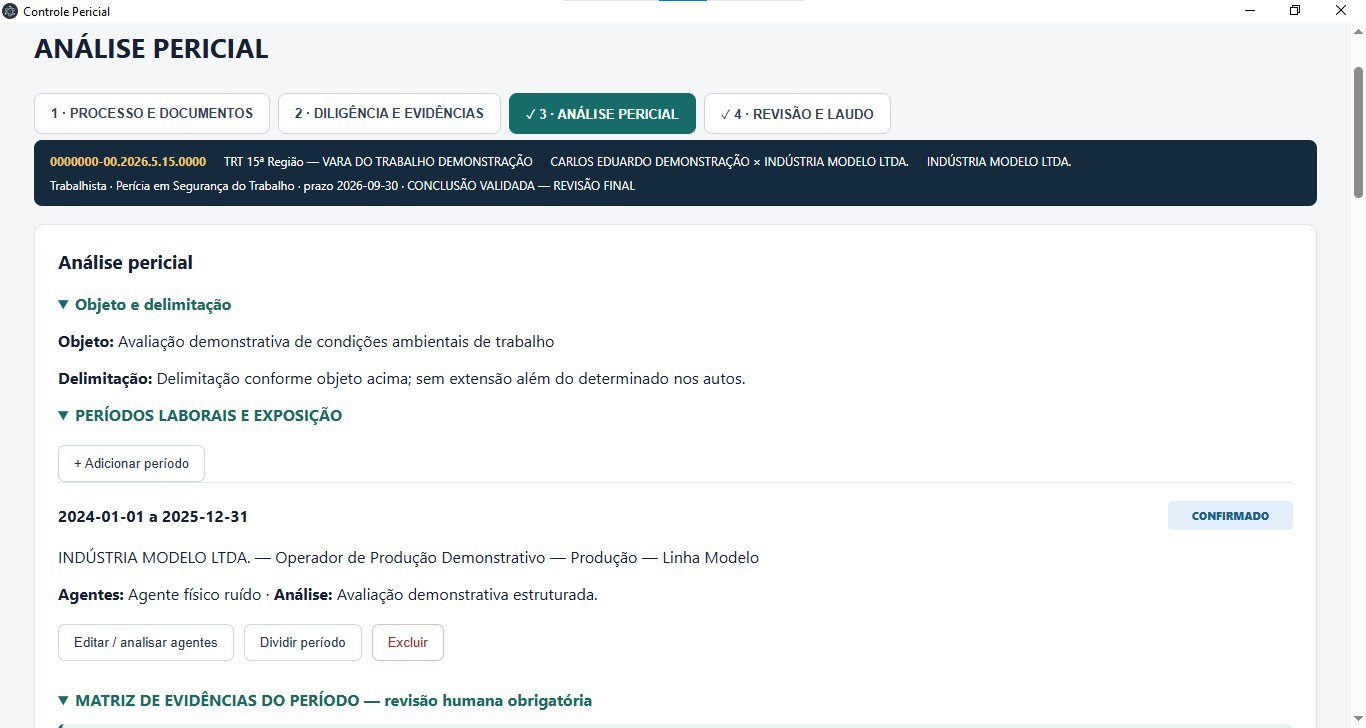Click the vertical scrollbar thumb
Image resolution: width=1366 pixels, height=728 pixels.
tap(1358, 132)
